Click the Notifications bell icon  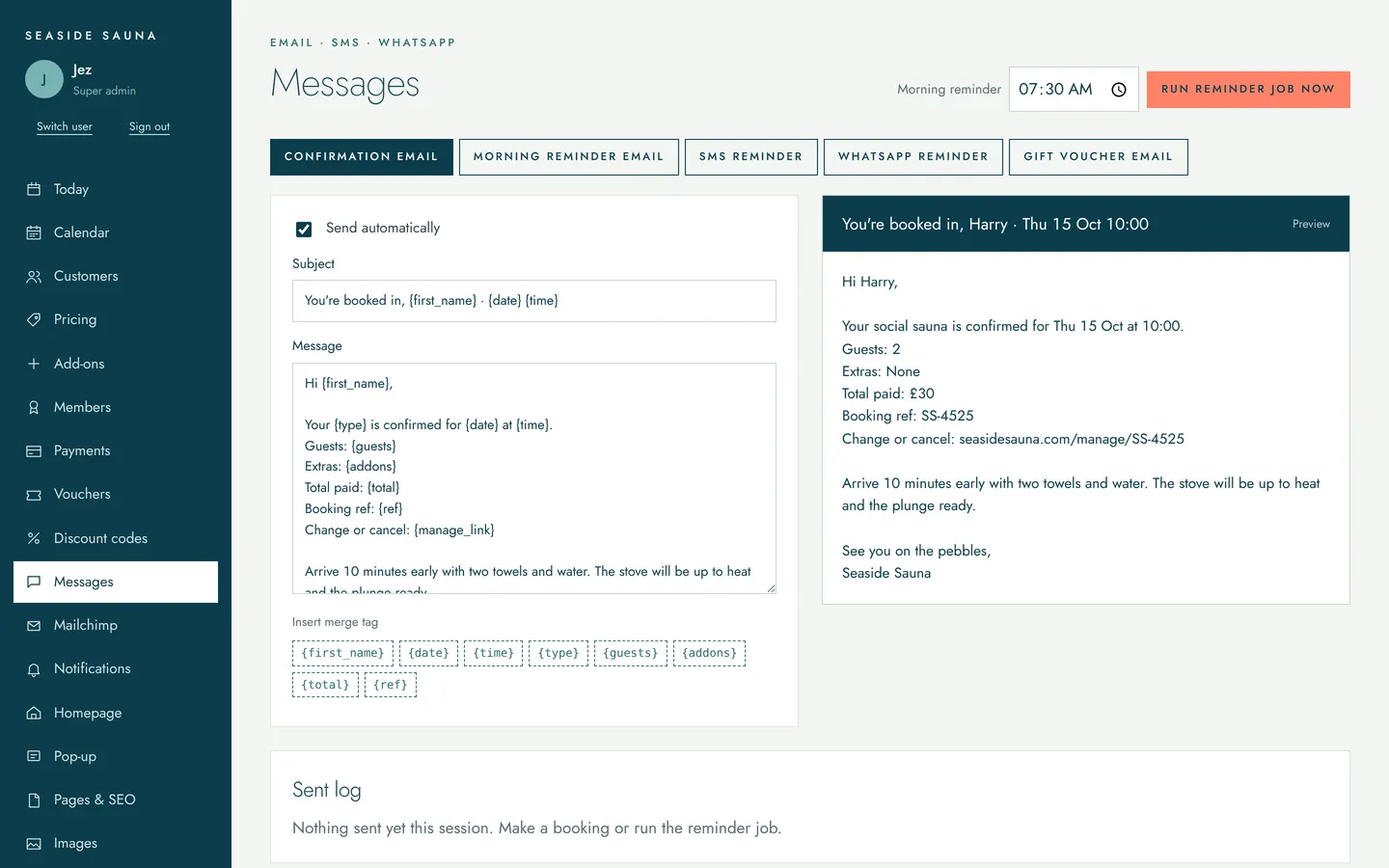coord(34,668)
